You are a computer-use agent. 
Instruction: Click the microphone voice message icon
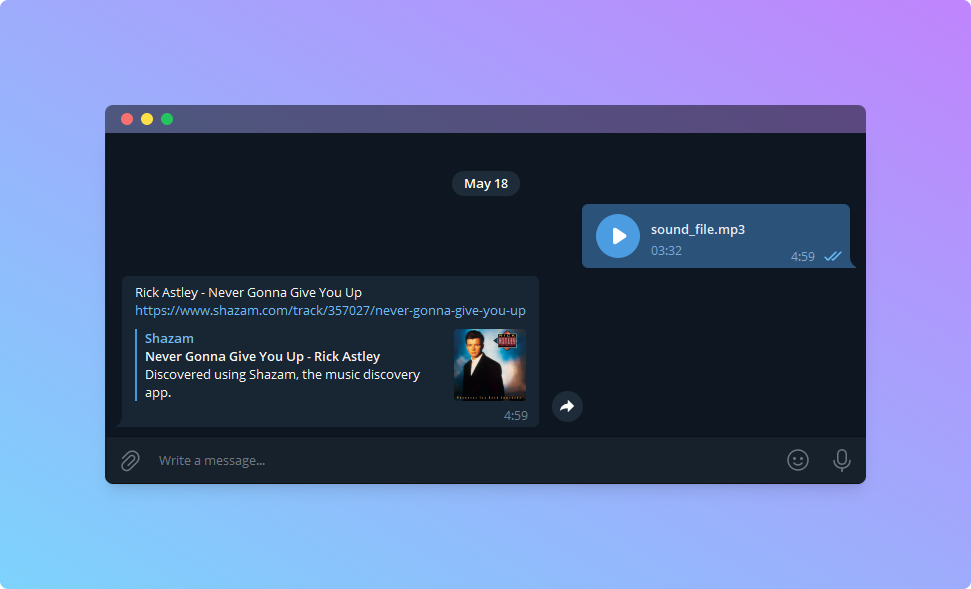coord(842,460)
